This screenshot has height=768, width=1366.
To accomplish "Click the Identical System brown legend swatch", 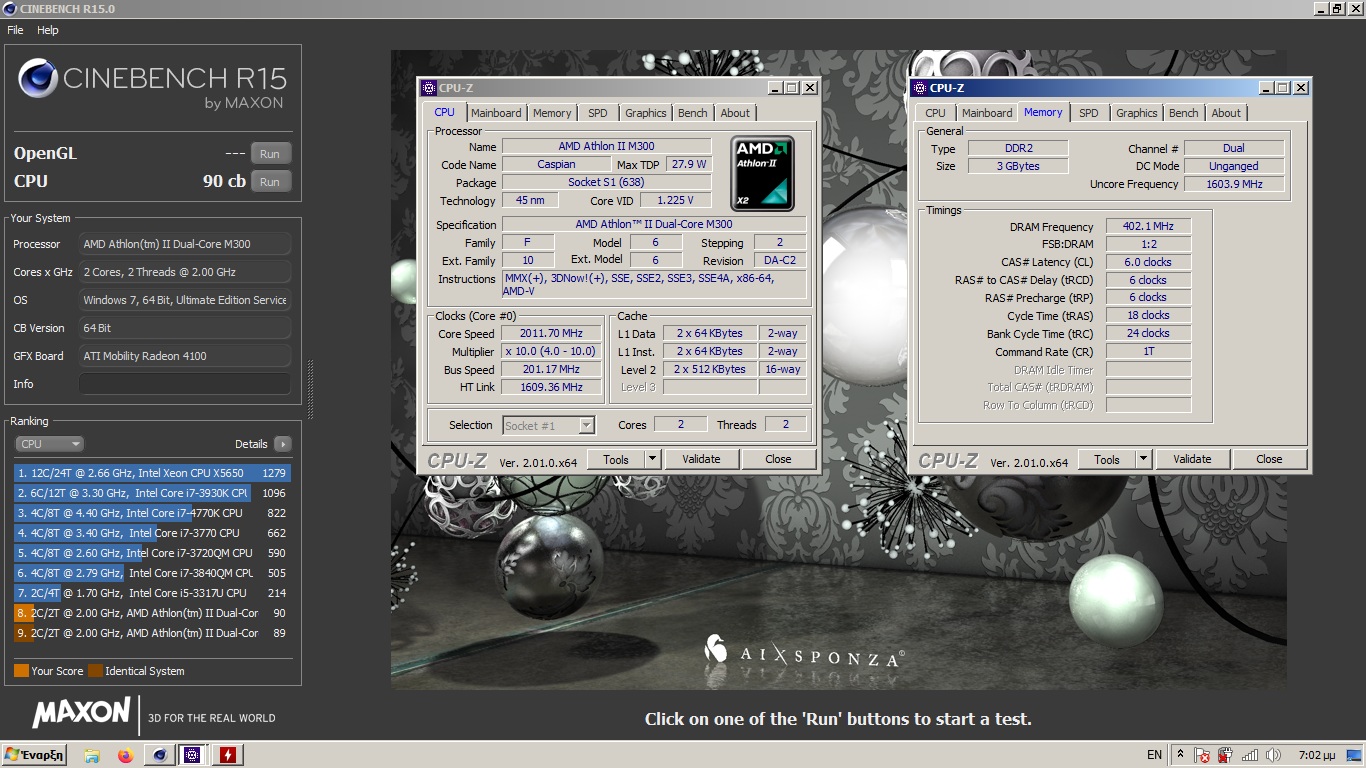I will [95, 671].
